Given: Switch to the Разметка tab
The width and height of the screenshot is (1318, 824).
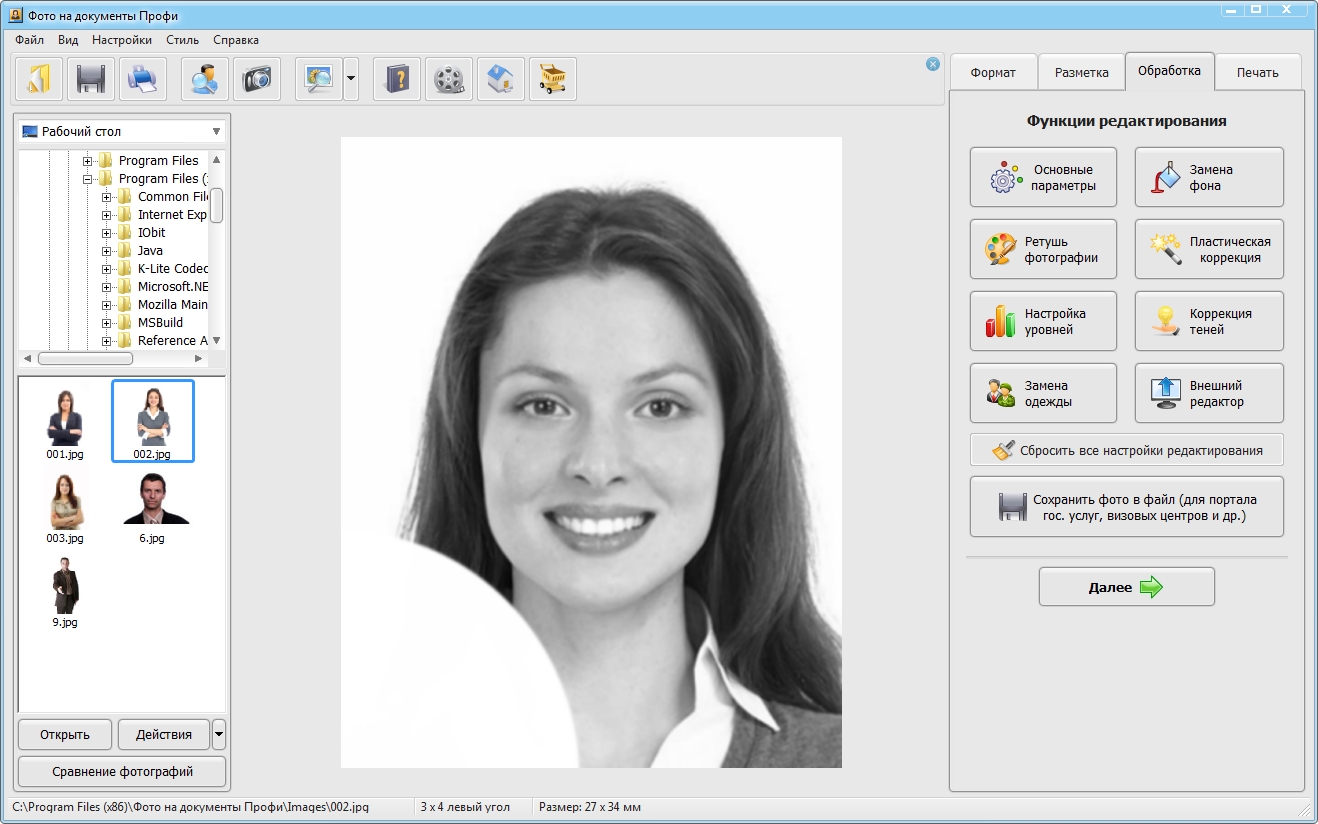Looking at the screenshot, I should tap(1081, 72).
